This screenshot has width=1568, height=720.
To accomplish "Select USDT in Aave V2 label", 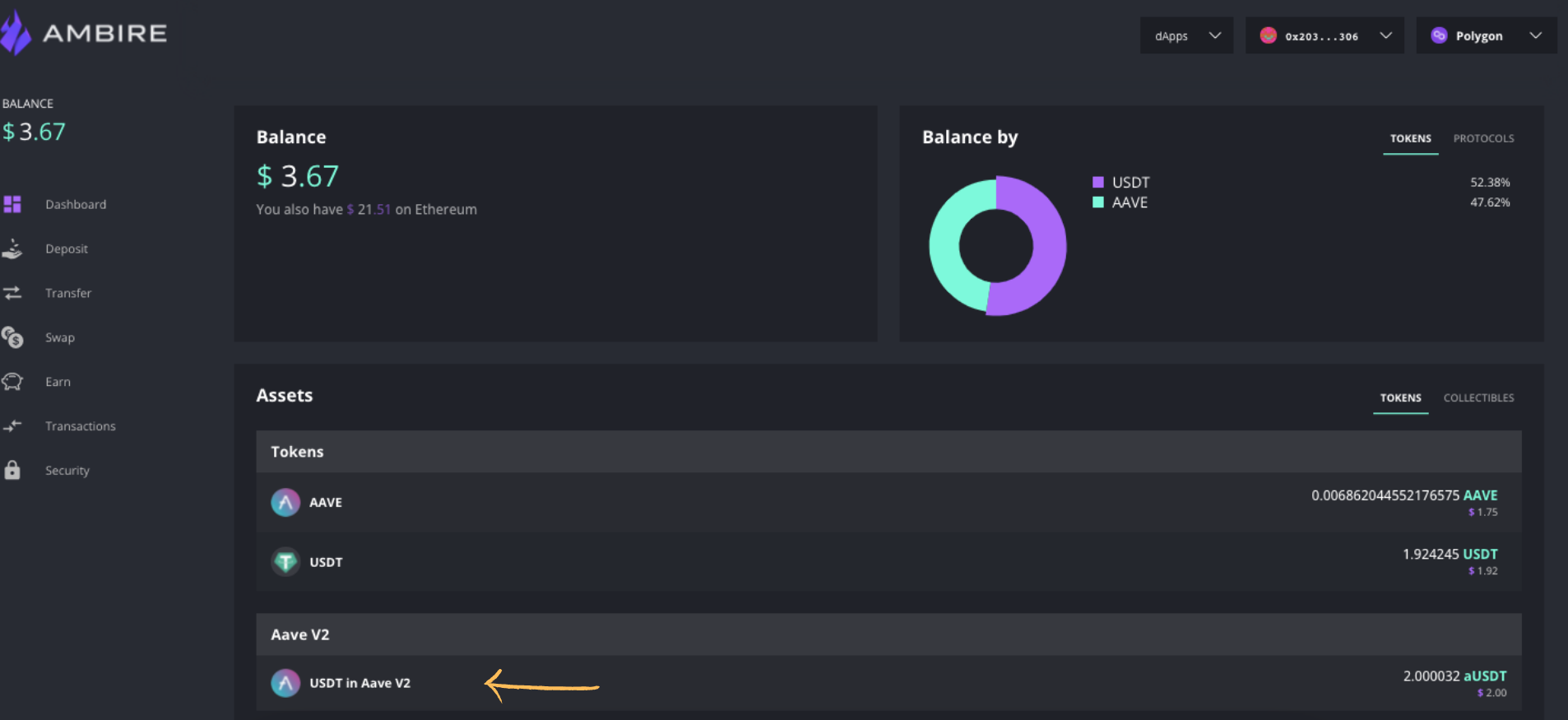I will pyautogui.click(x=360, y=683).
